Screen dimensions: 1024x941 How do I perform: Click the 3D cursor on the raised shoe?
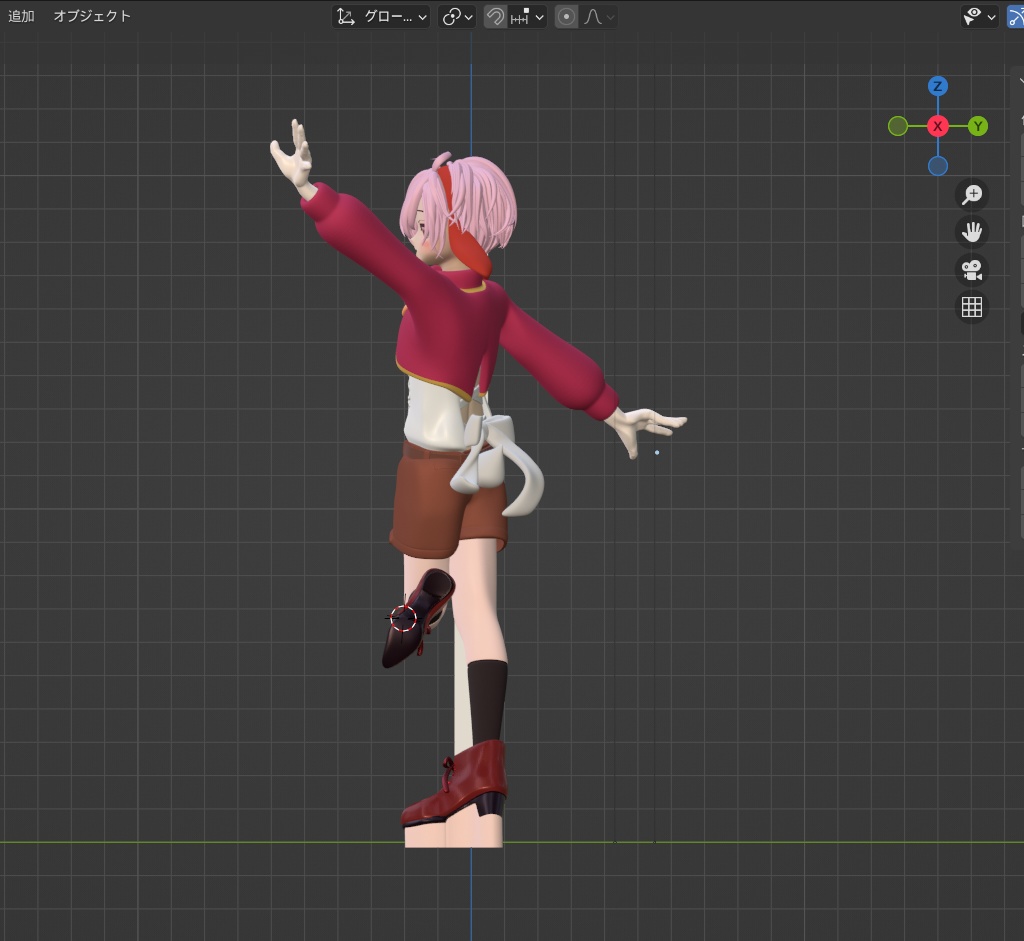click(402, 618)
